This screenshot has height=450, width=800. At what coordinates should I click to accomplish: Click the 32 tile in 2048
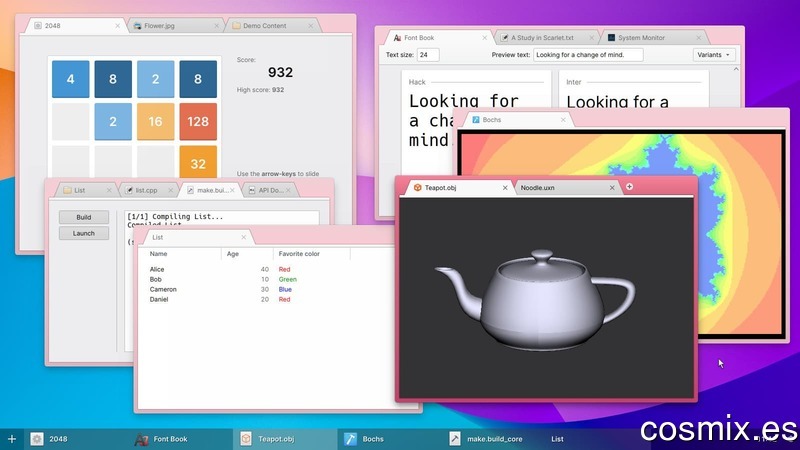click(198, 162)
